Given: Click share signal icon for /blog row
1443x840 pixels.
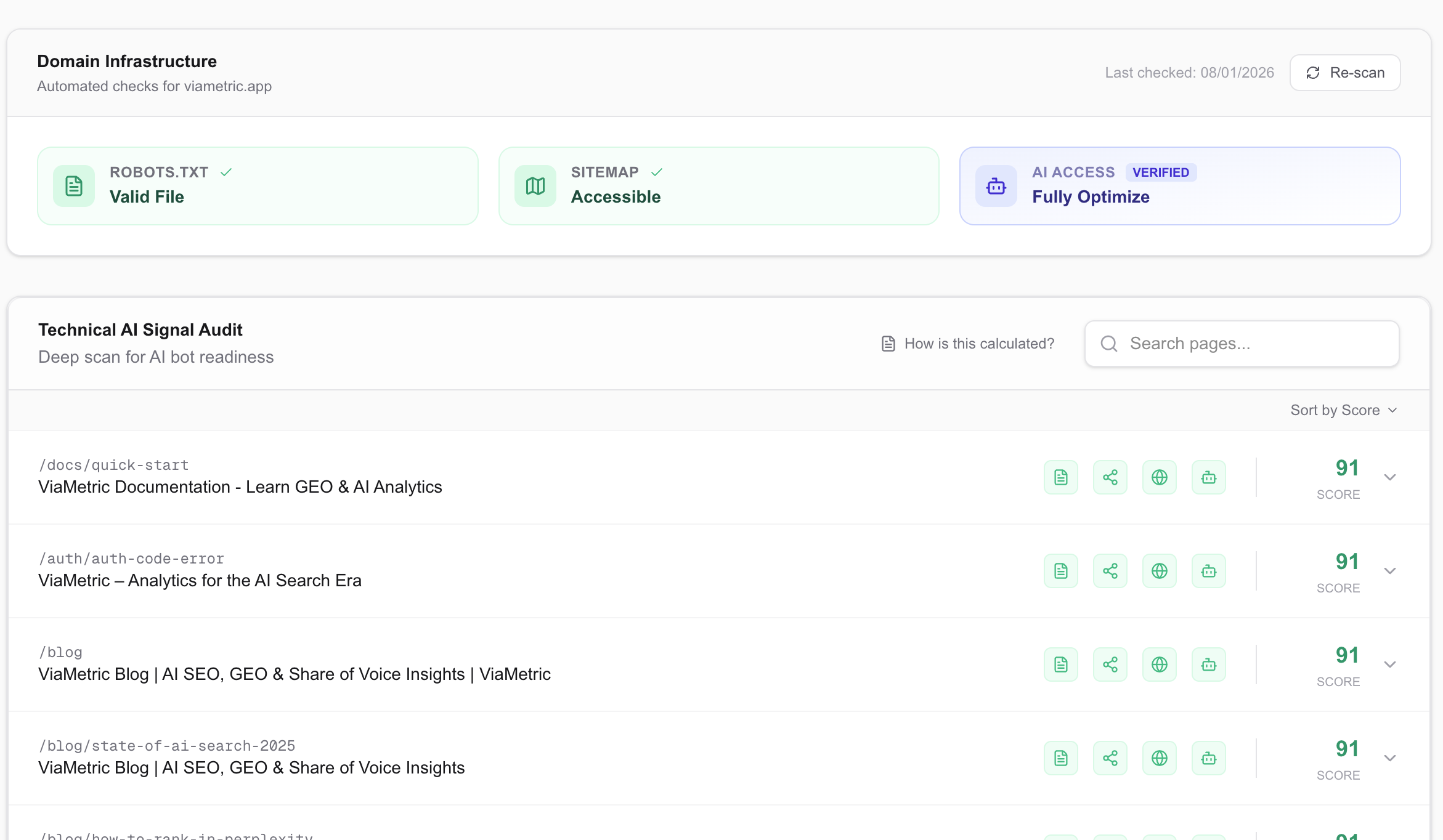Looking at the screenshot, I should pyautogui.click(x=1110, y=664).
